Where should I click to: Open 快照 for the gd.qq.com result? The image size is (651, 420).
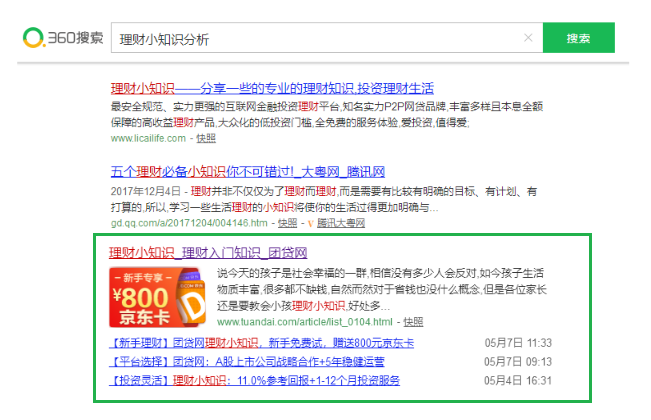[287, 223]
